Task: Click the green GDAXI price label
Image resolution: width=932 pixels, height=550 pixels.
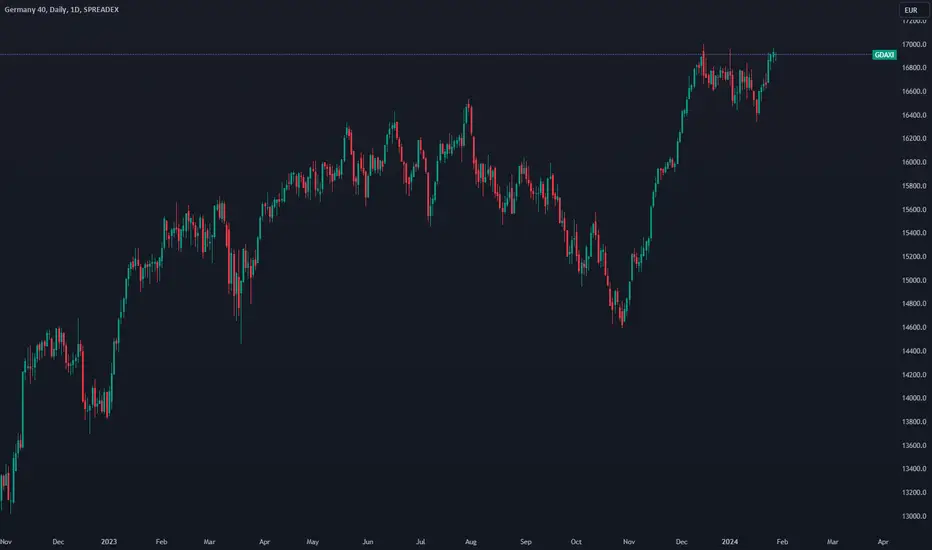Action: (884, 55)
